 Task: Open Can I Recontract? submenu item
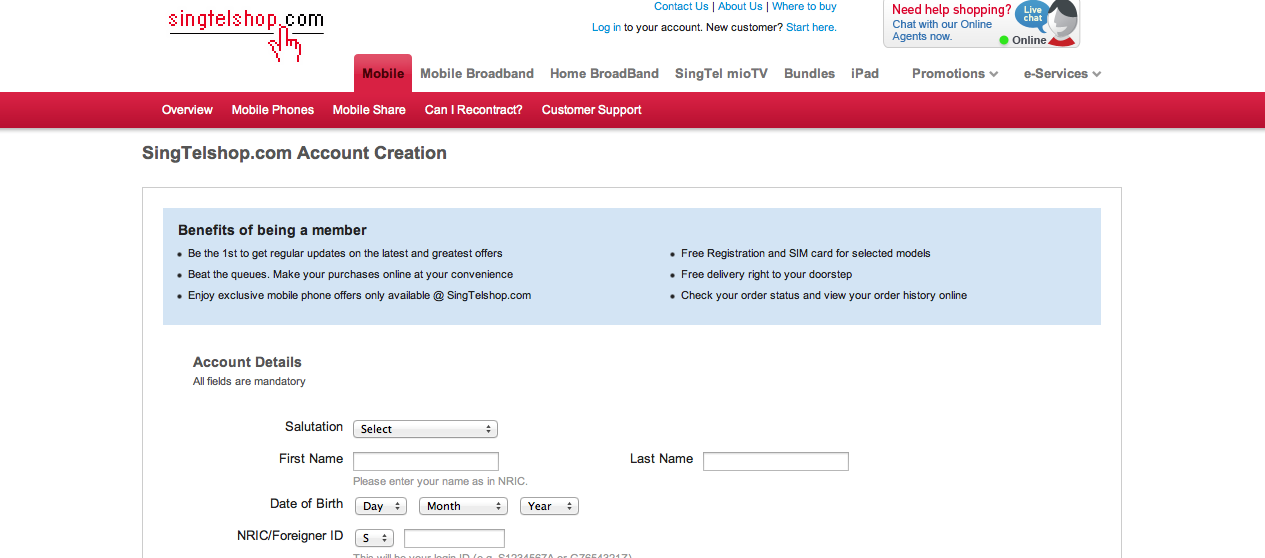coord(473,110)
